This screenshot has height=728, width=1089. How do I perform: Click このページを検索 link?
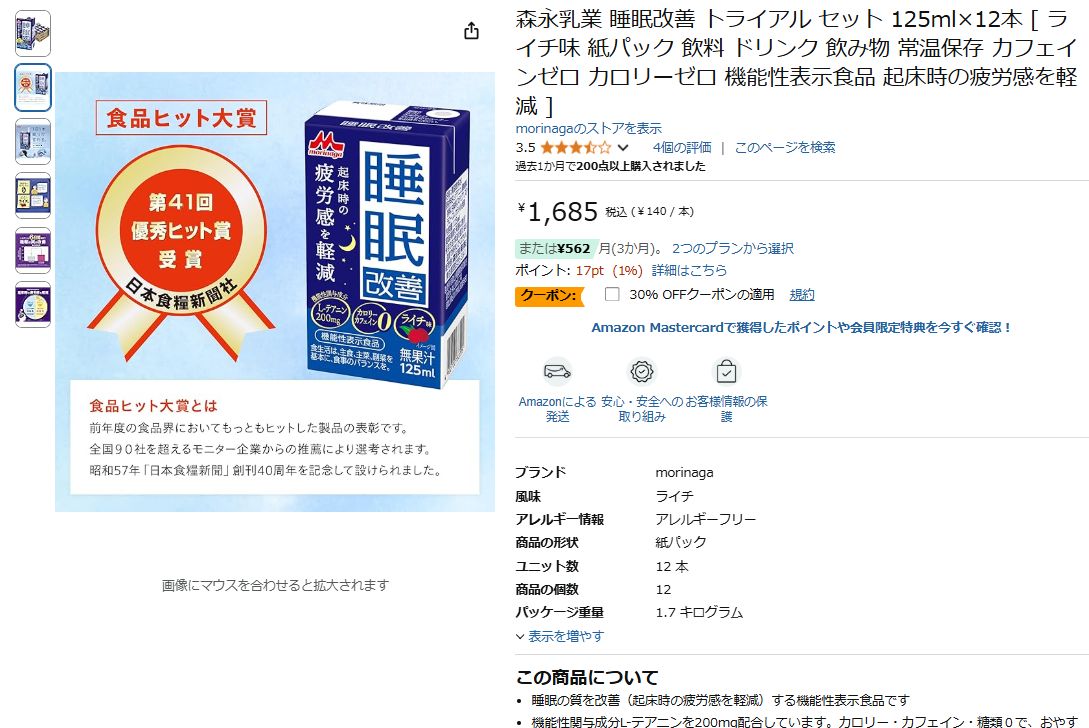(x=785, y=147)
